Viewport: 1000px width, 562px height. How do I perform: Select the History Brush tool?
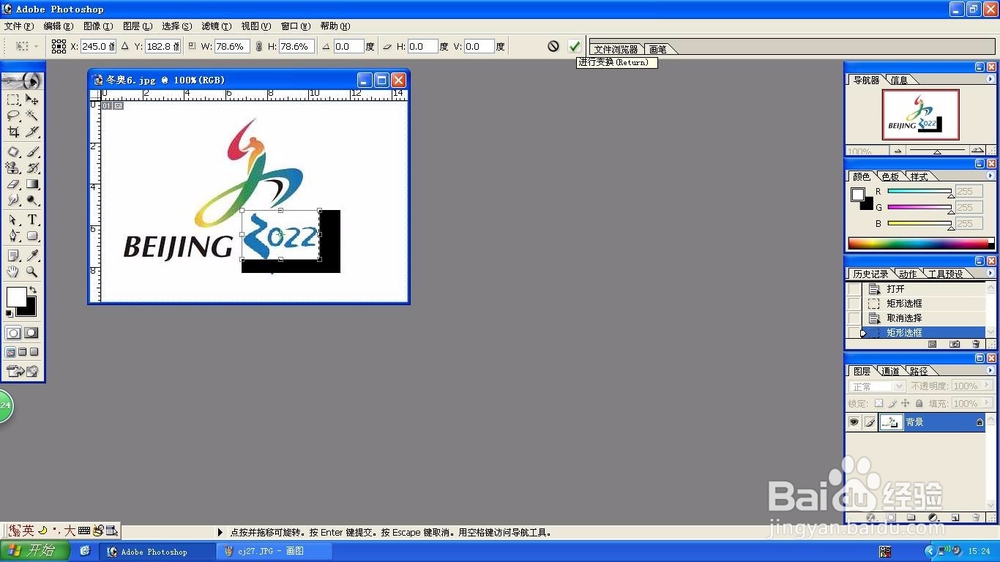32,168
